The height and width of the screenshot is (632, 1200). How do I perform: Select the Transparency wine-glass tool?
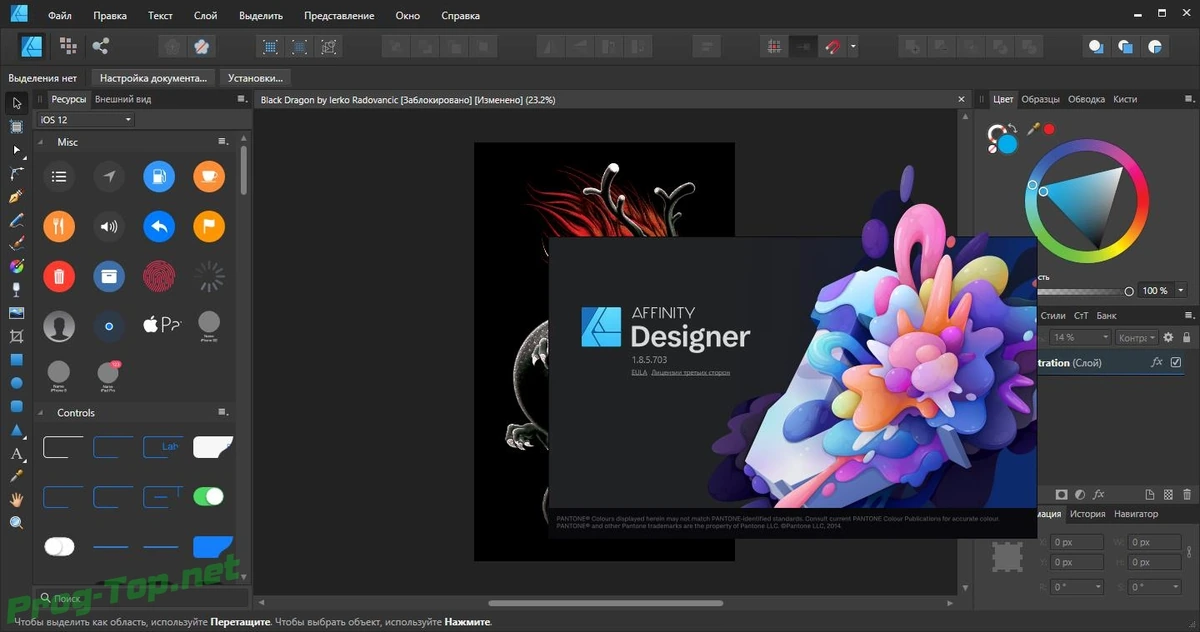pyautogui.click(x=16, y=290)
